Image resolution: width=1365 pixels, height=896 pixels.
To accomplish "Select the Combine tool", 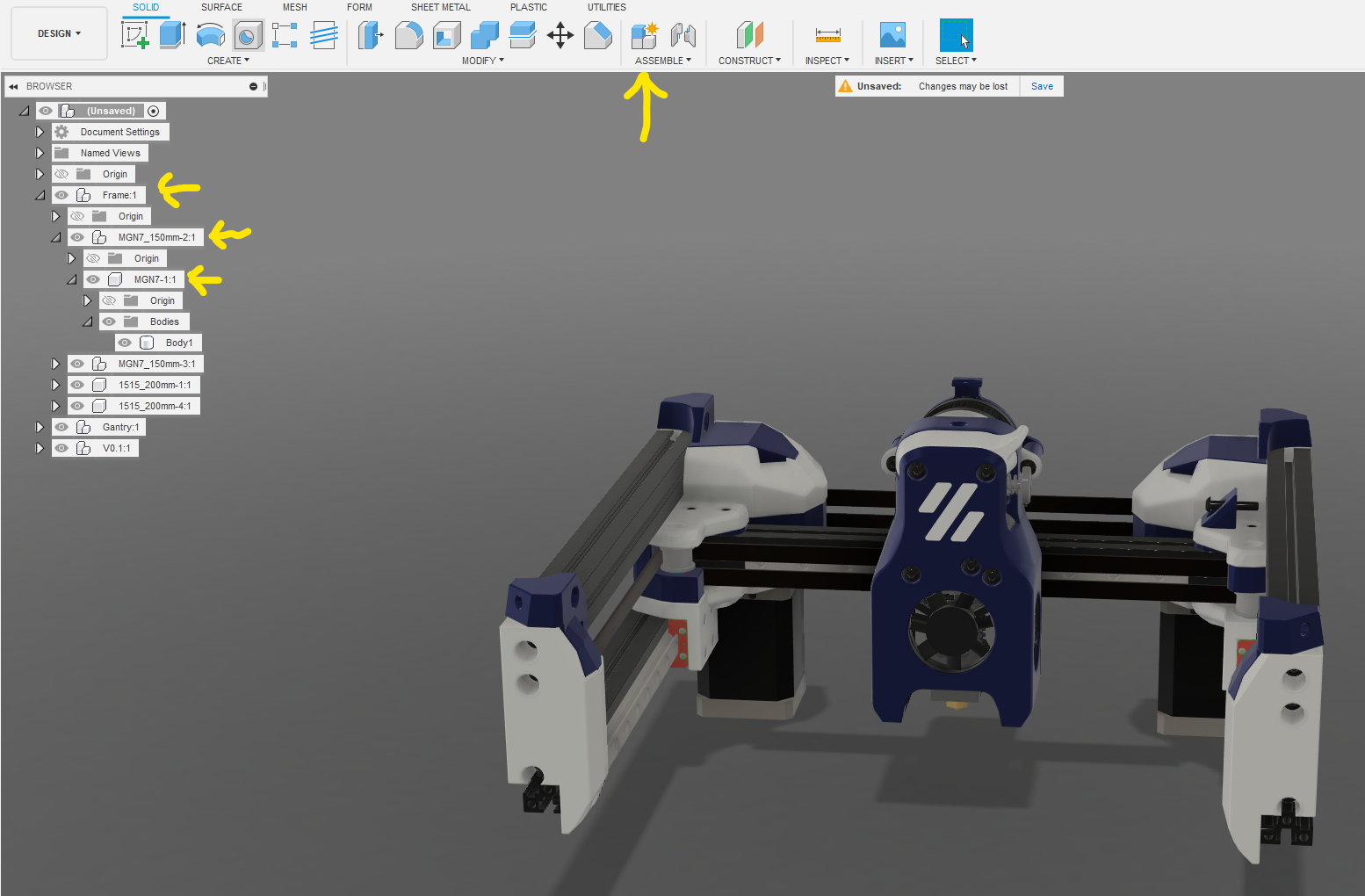I will tap(484, 35).
